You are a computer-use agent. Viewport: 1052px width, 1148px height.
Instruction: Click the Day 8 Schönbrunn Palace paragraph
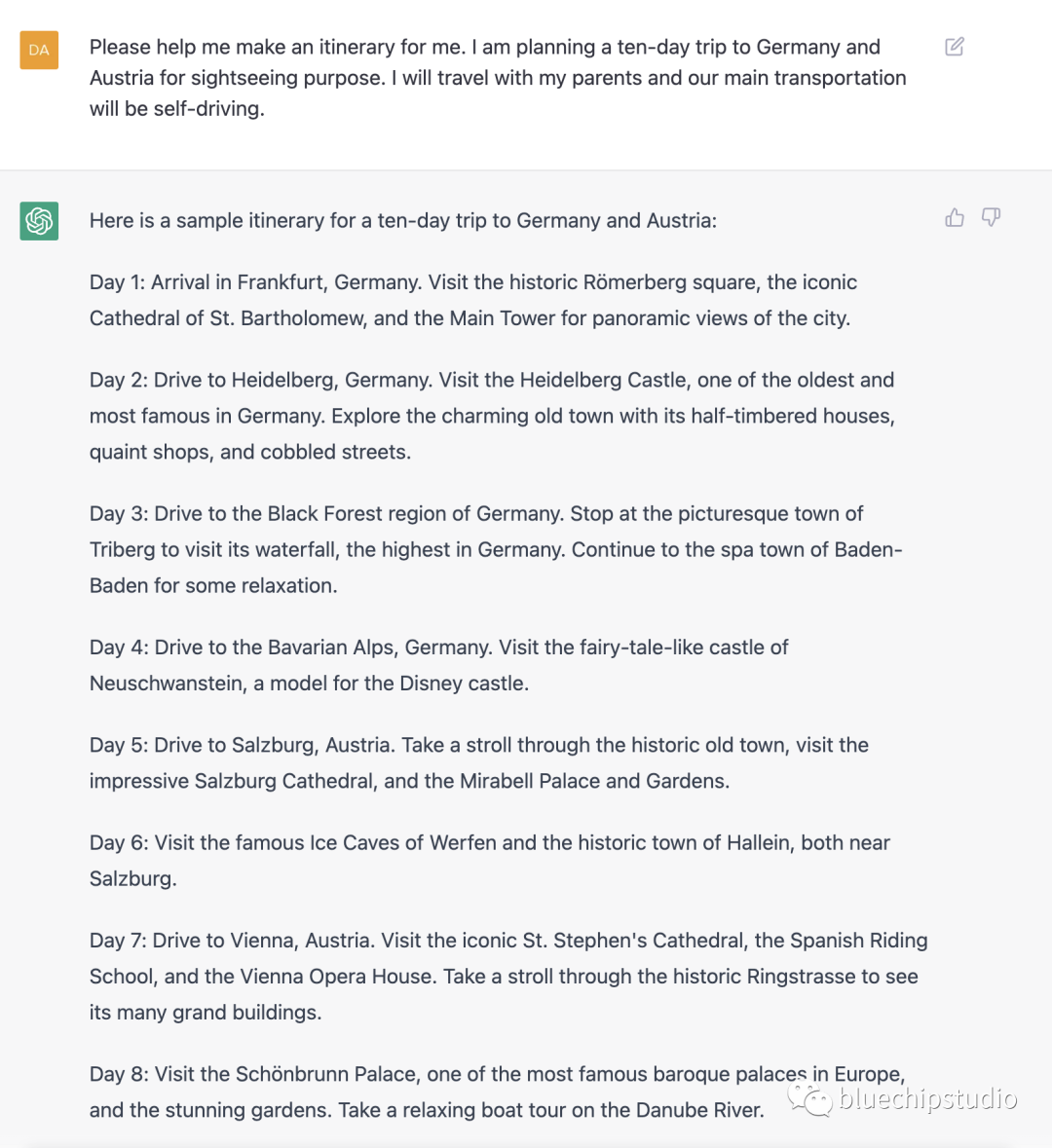click(x=497, y=1092)
